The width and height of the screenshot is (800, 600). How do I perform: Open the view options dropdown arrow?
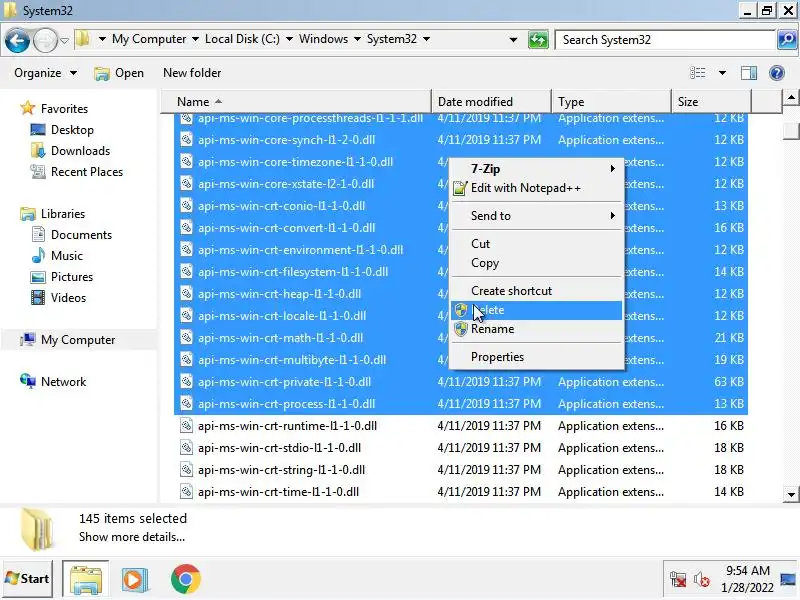(722, 73)
